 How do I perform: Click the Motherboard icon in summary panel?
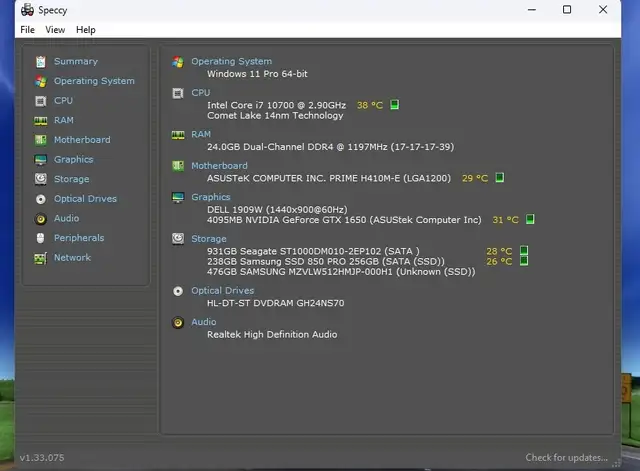(x=178, y=166)
